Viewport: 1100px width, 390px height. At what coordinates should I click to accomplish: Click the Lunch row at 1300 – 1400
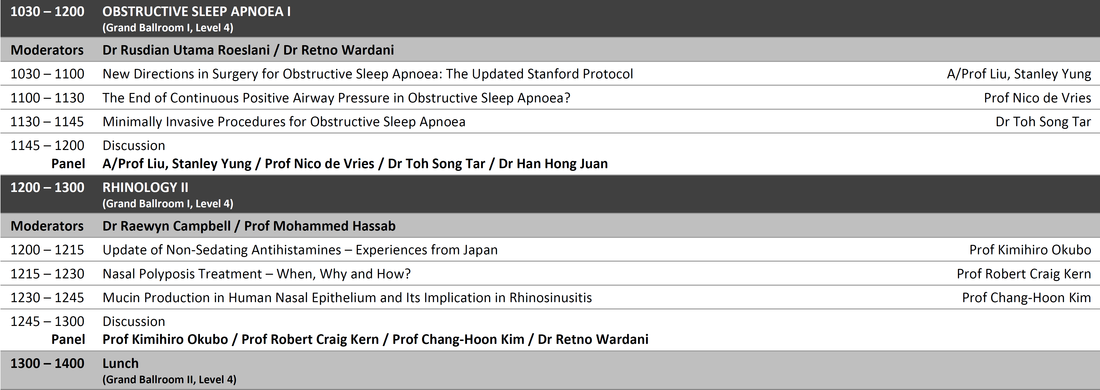click(x=550, y=370)
